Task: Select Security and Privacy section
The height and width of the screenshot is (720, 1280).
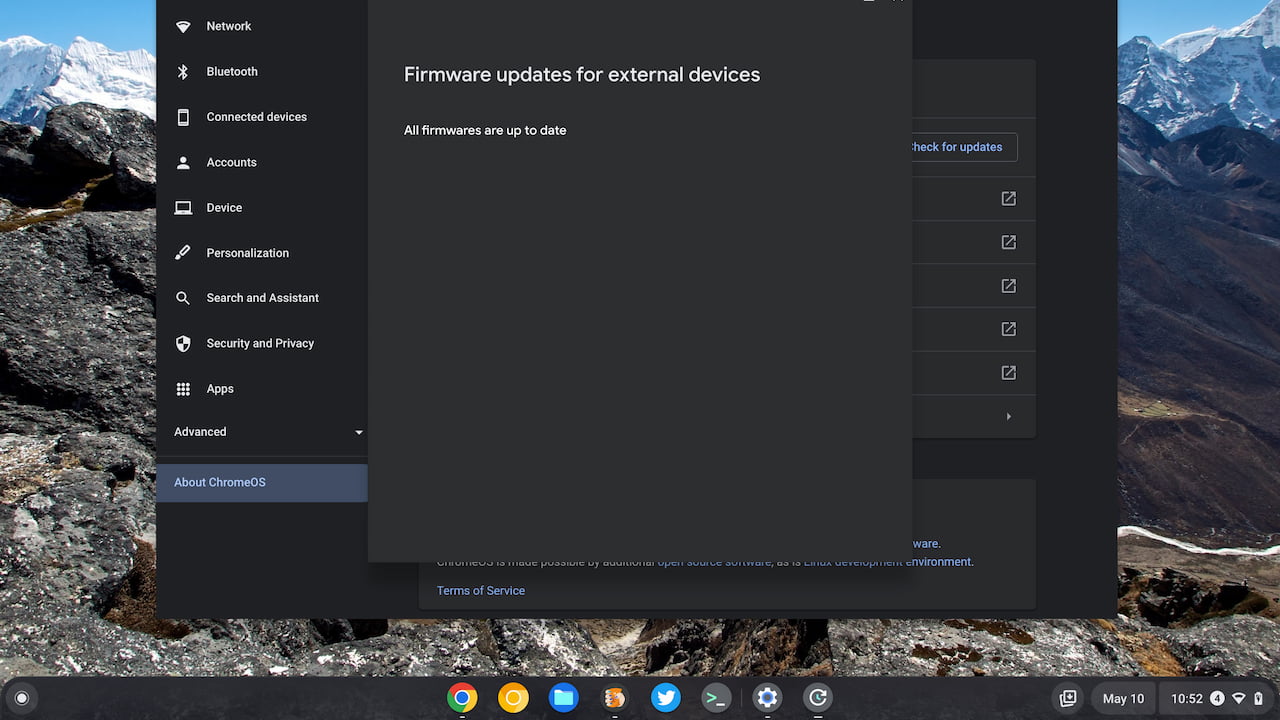Action: coord(262,343)
